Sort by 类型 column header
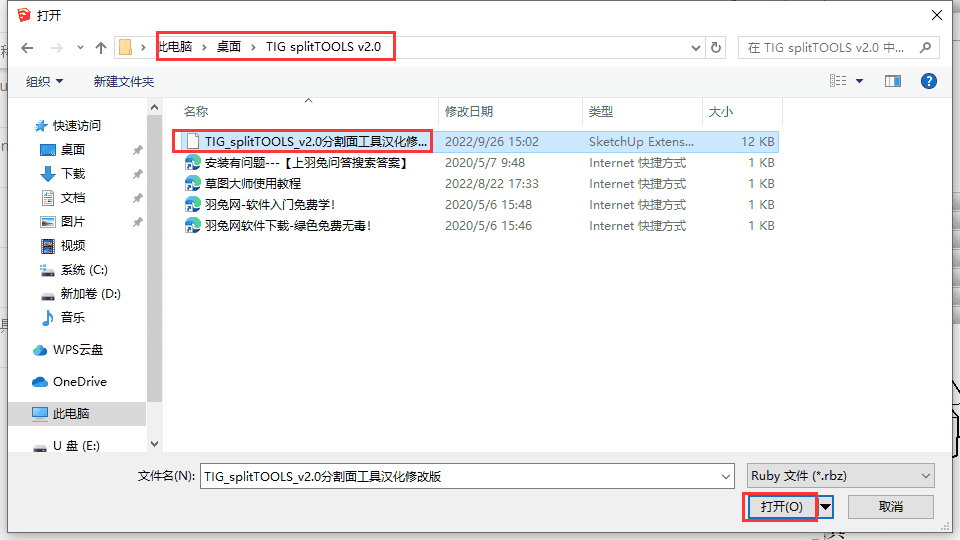 coord(601,111)
